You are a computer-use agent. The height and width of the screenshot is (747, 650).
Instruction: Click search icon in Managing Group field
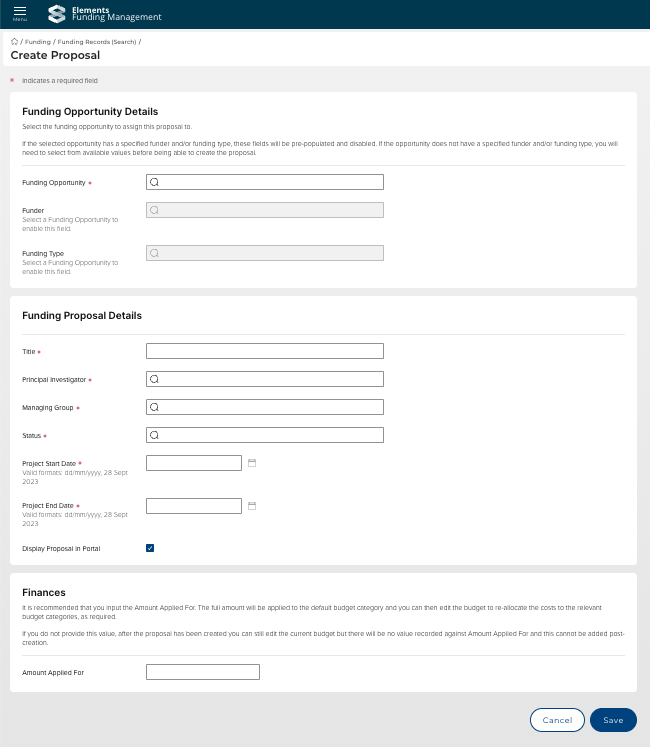[x=155, y=408]
